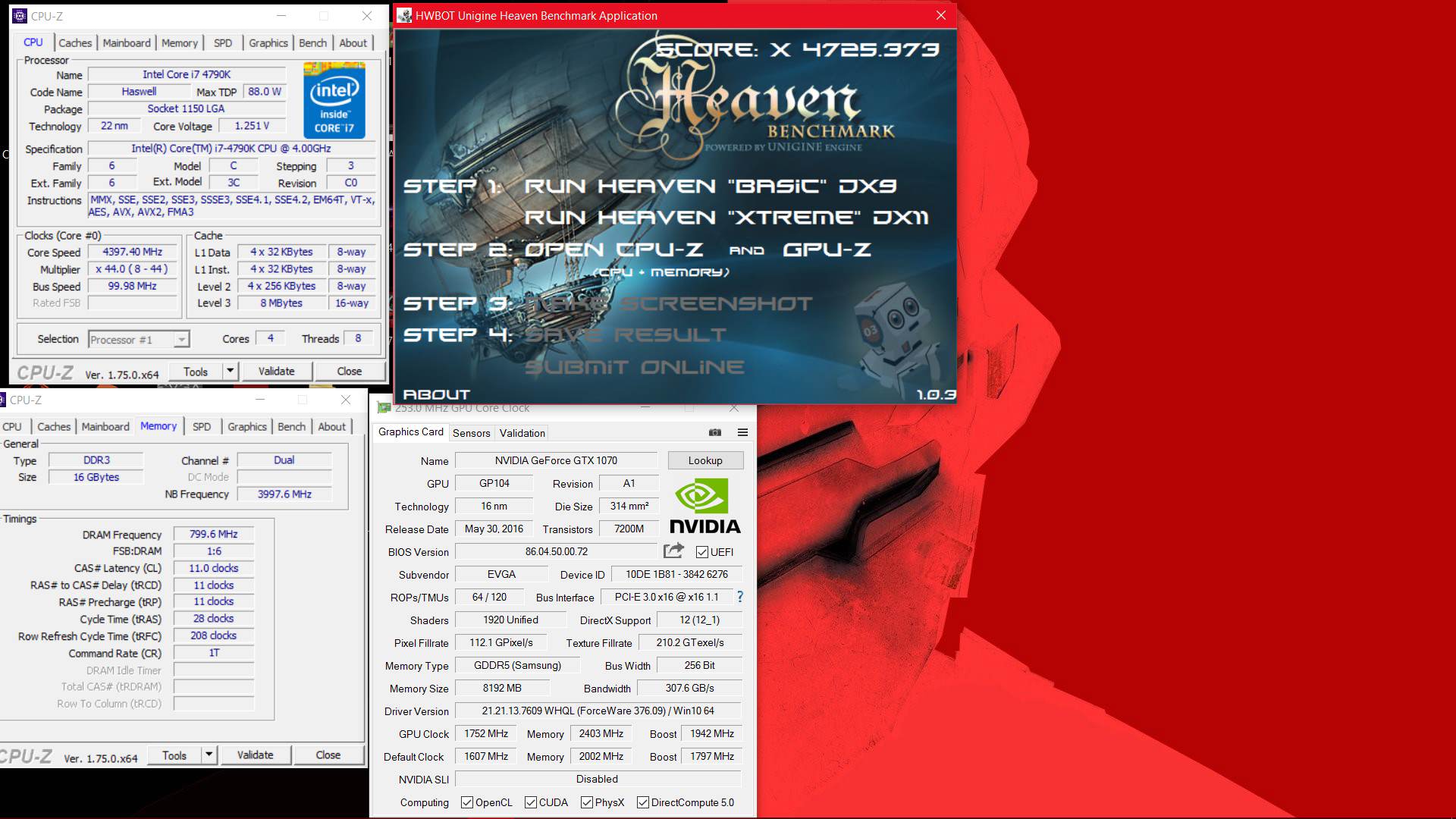Click the Core Speed value 4397.40 MHz

(132, 252)
